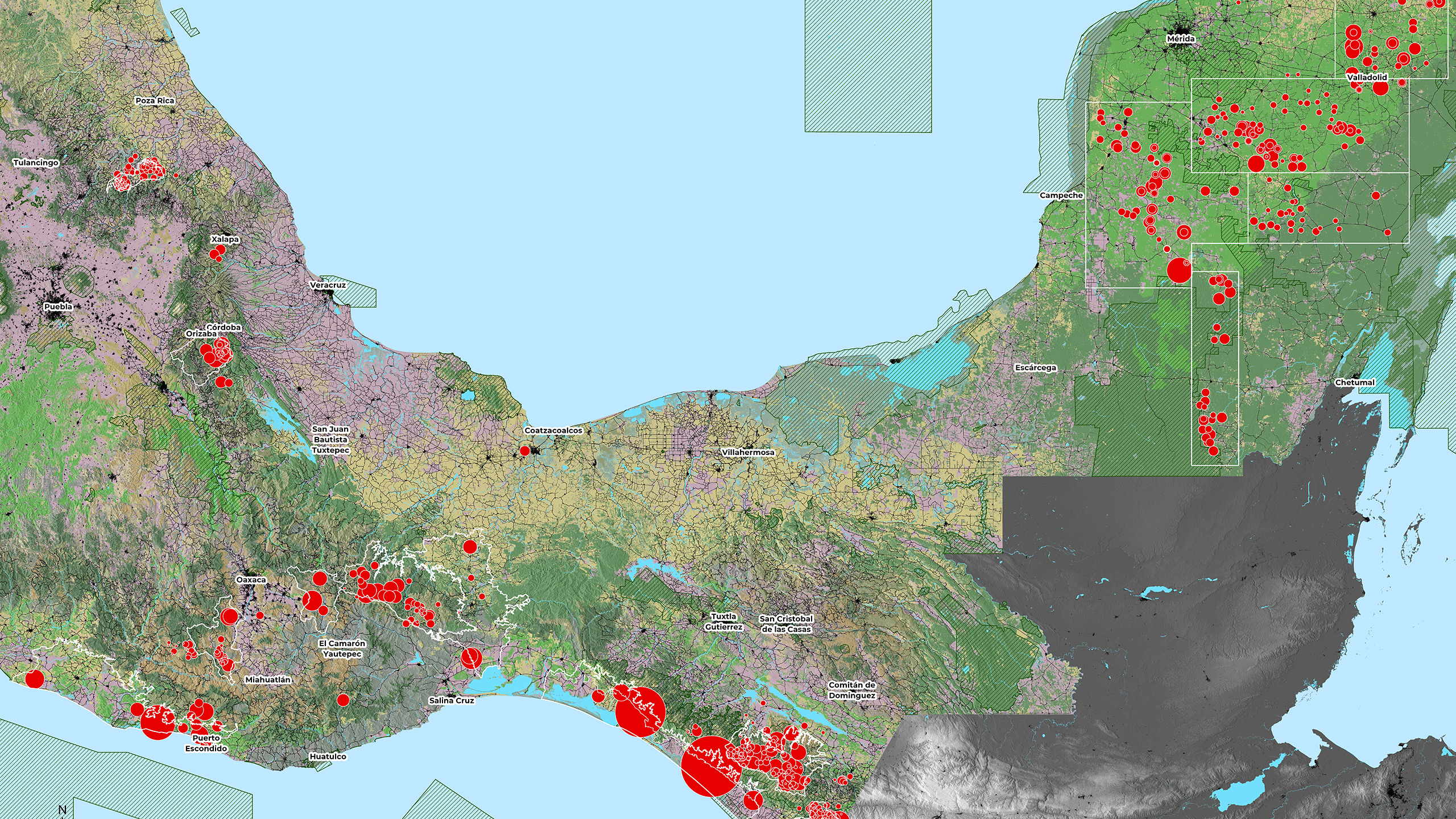The height and width of the screenshot is (819, 1456).
Task: Click the Miahuatlán map label
Action: pos(268,680)
